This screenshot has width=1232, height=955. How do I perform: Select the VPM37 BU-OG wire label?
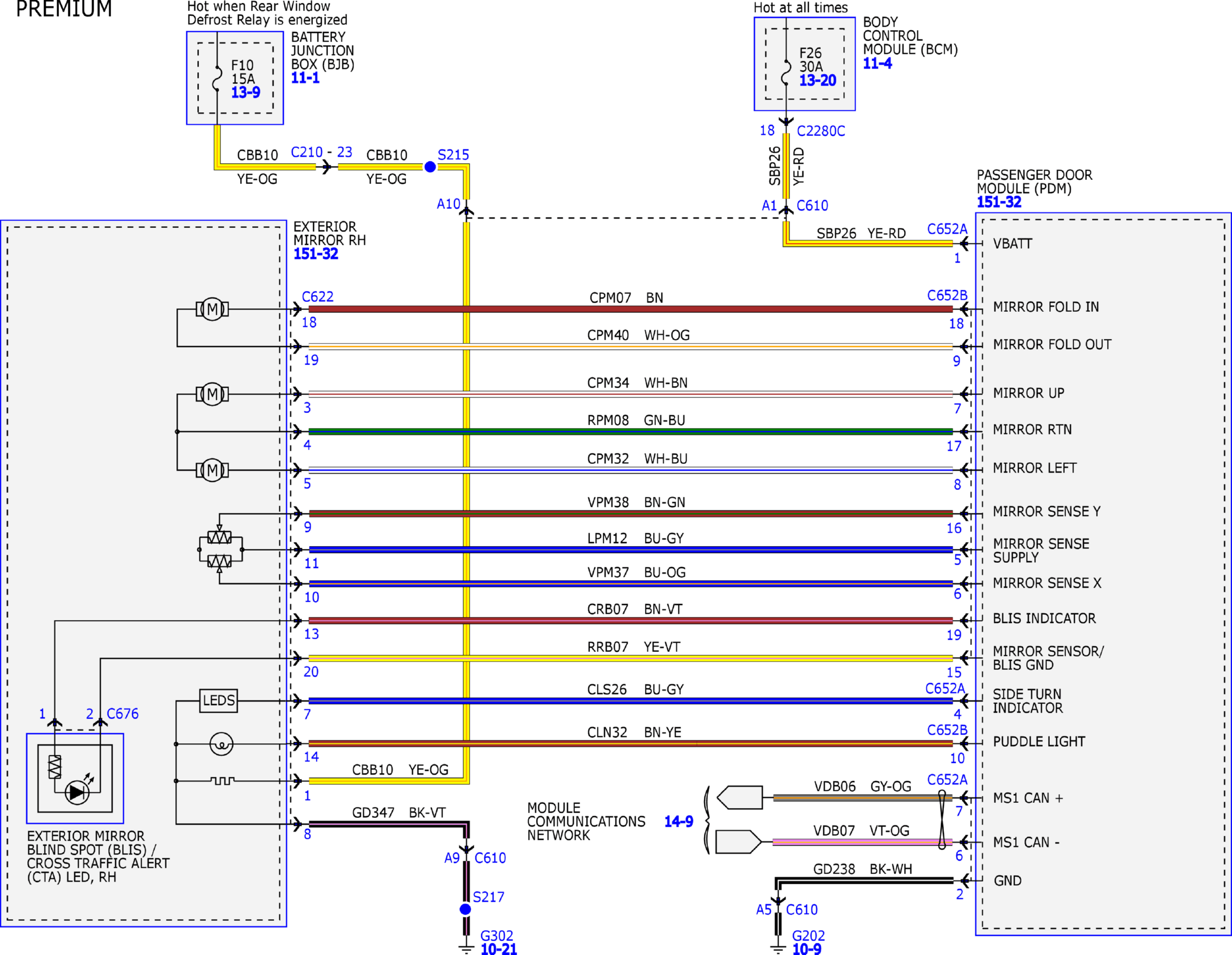636,573
